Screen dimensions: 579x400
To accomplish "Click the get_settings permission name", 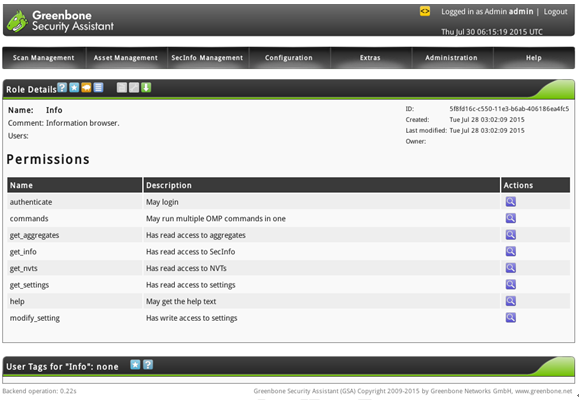I will point(29,285).
